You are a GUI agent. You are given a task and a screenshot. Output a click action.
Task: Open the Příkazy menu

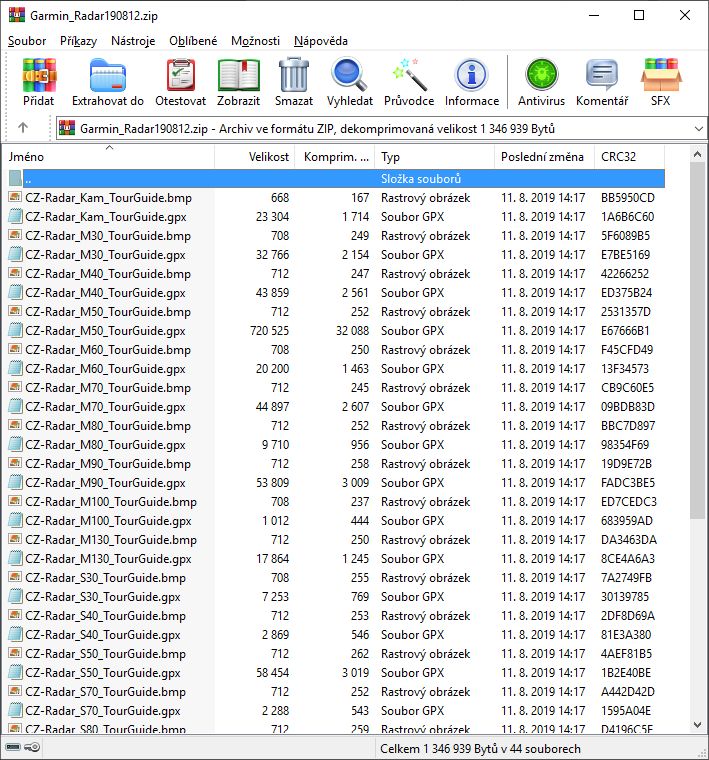[x=79, y=41]
